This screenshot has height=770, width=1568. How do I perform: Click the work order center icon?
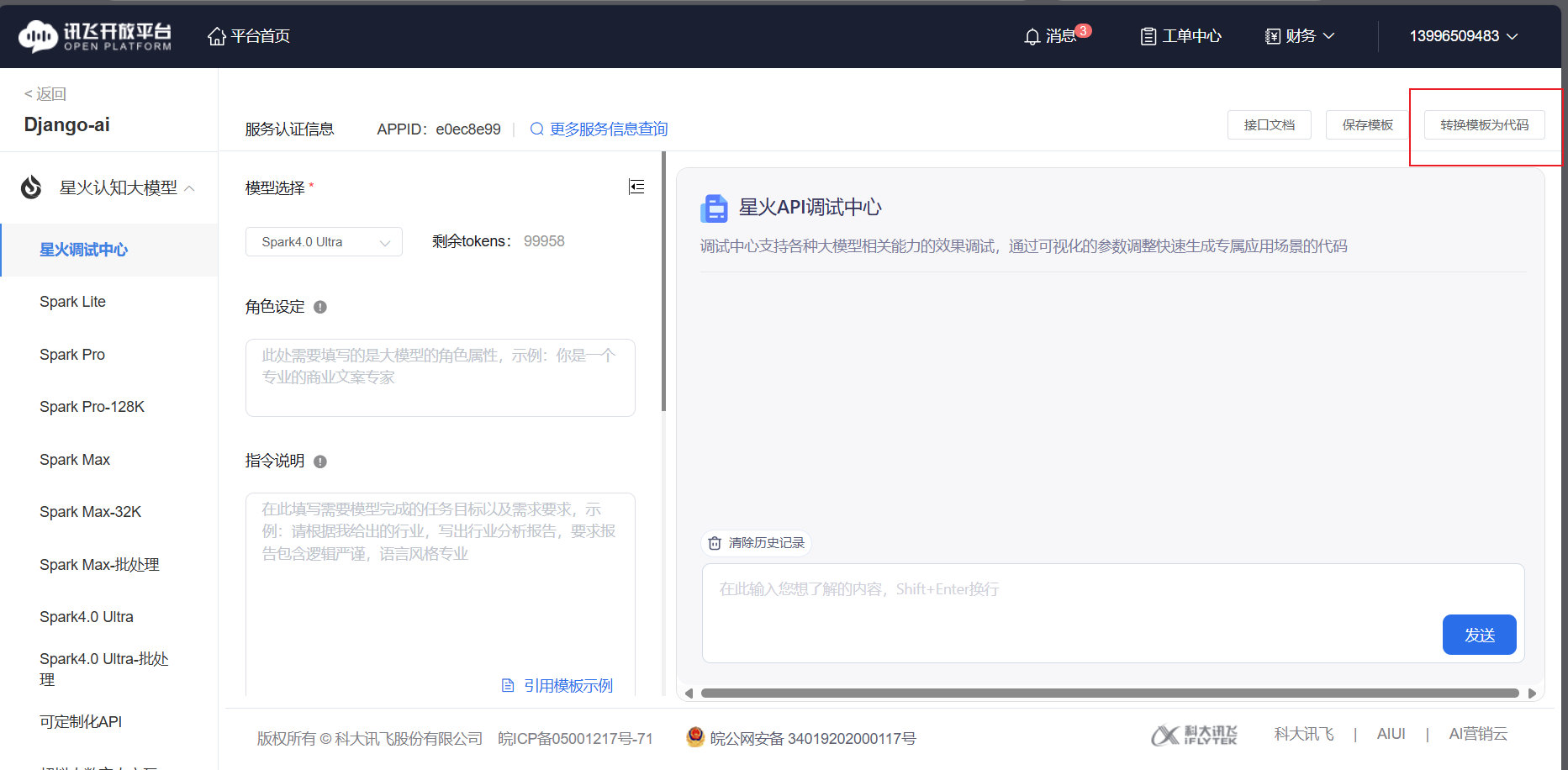pyautogui.click(x=1148, y=36)
